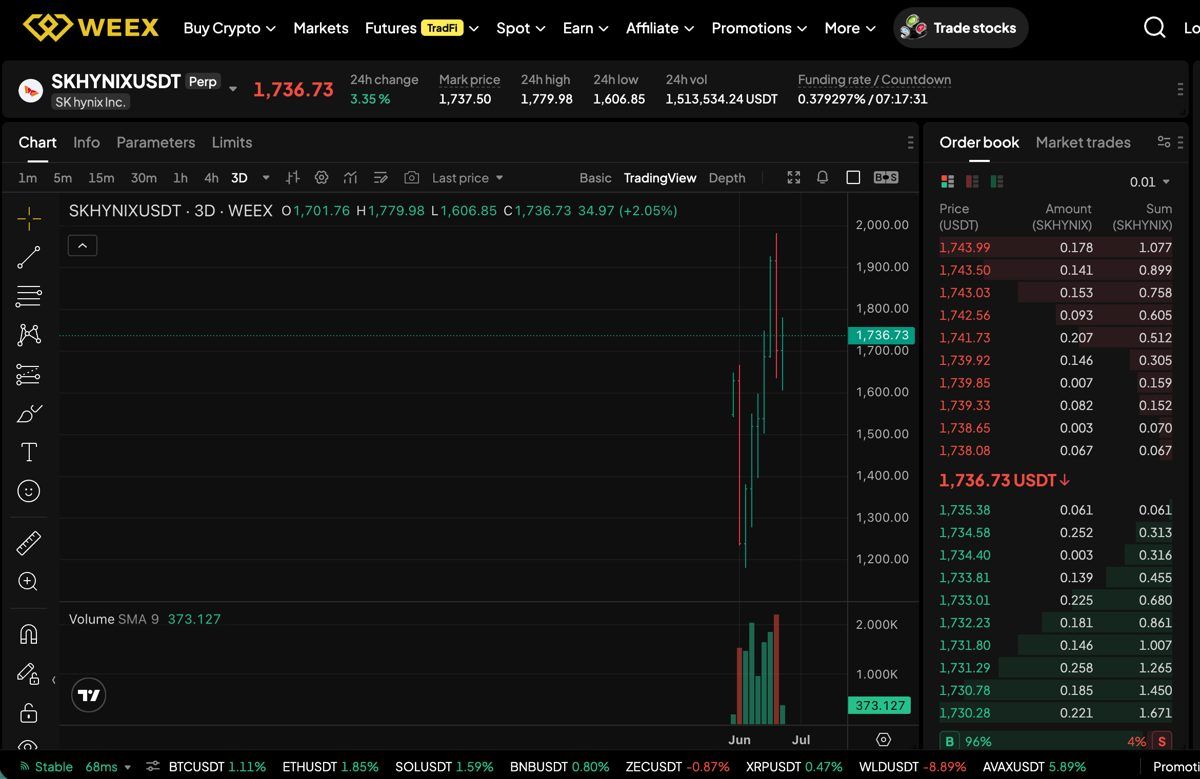Show asks-only order book view
This screenshot has height=779, width=1200.
pyautogui.click(x=972, y=182)
